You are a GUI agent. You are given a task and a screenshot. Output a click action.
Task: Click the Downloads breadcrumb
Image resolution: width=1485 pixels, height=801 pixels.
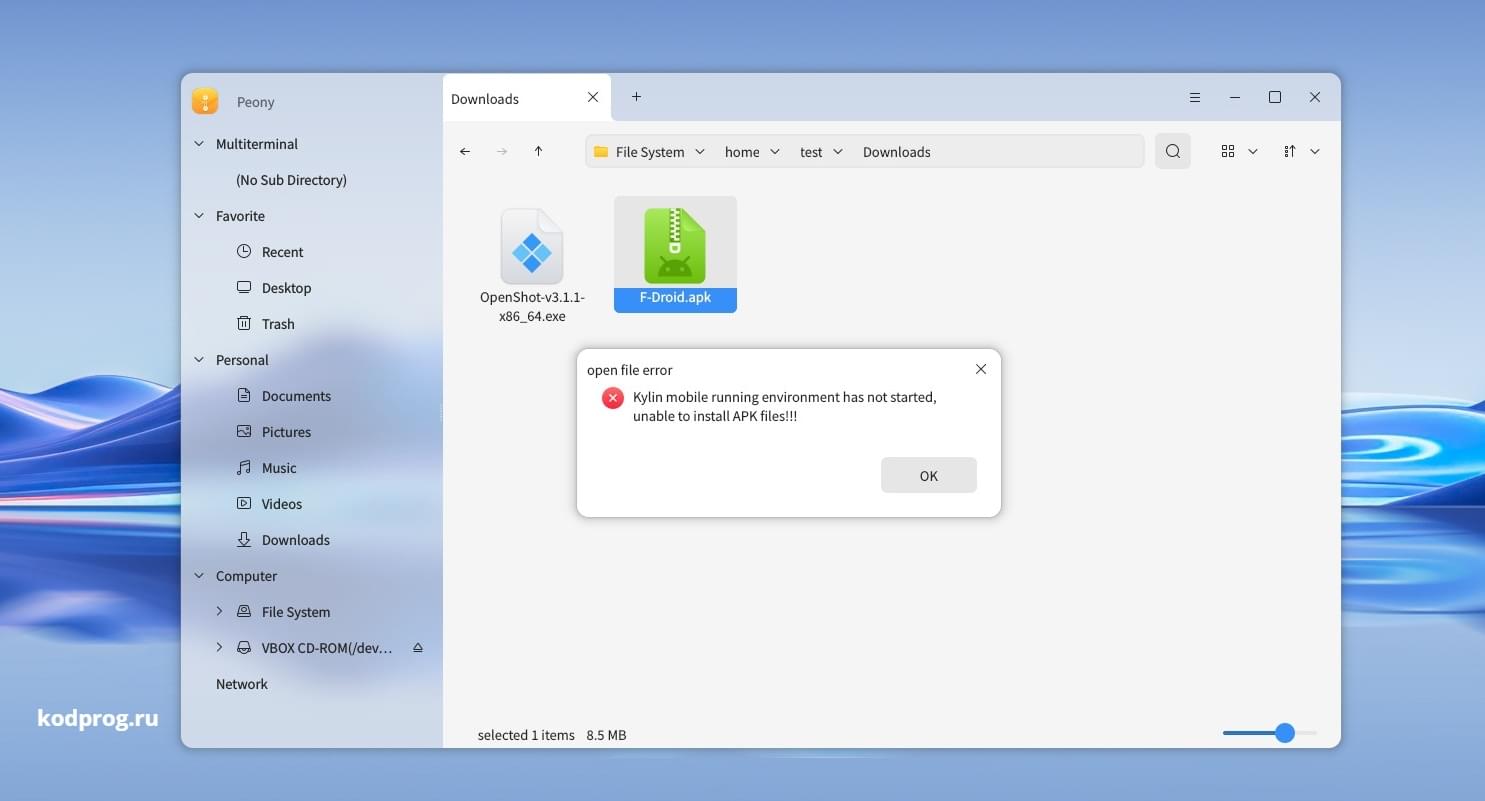point(897,152)
